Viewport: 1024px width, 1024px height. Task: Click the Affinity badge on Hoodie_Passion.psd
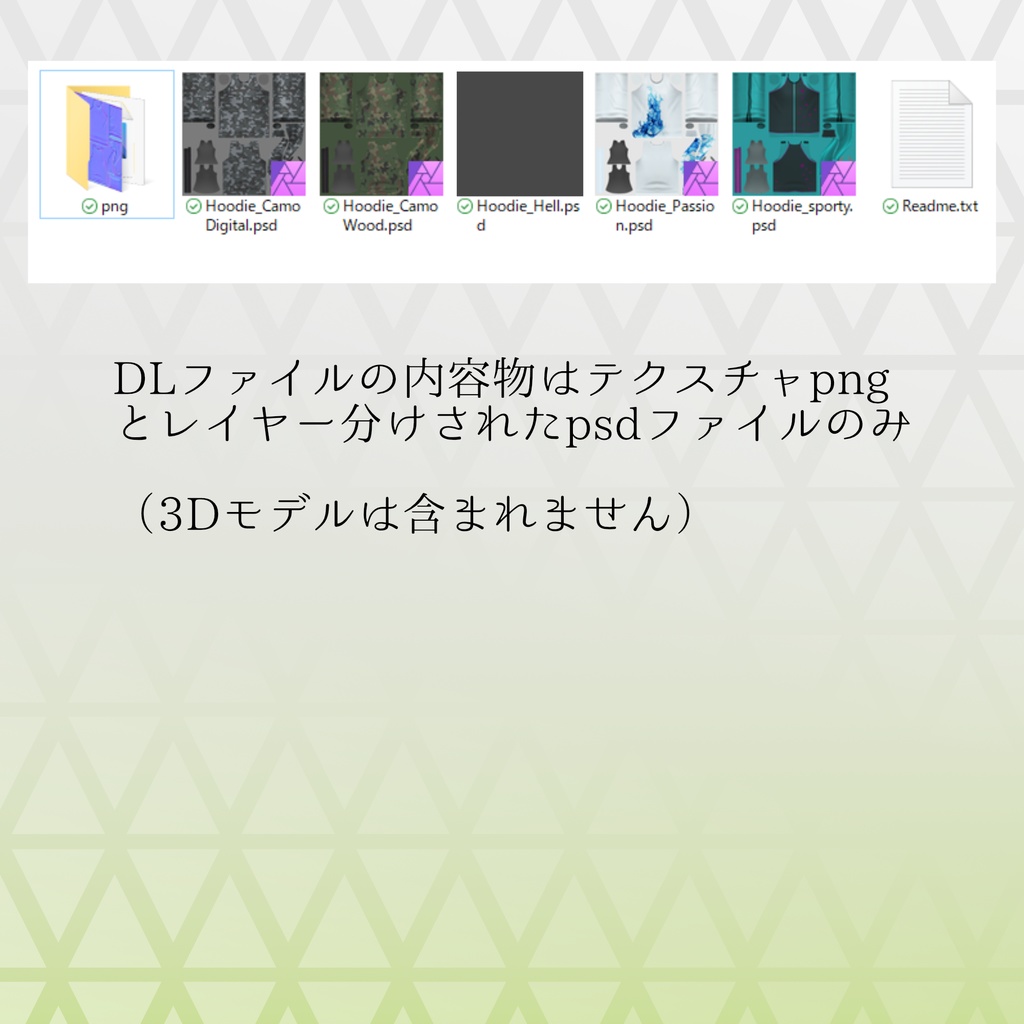703,176
